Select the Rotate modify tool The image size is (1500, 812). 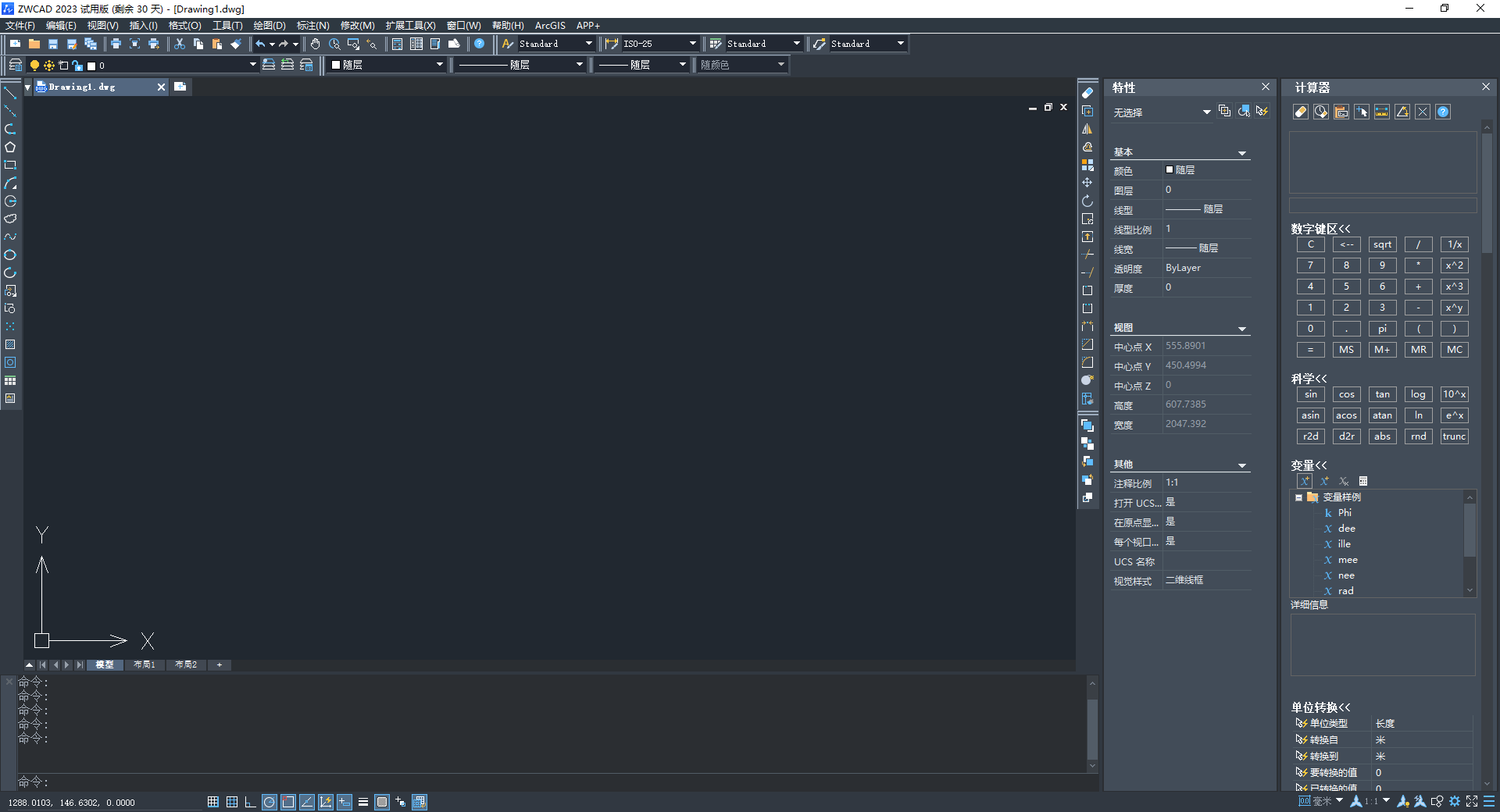[1087, 201]
